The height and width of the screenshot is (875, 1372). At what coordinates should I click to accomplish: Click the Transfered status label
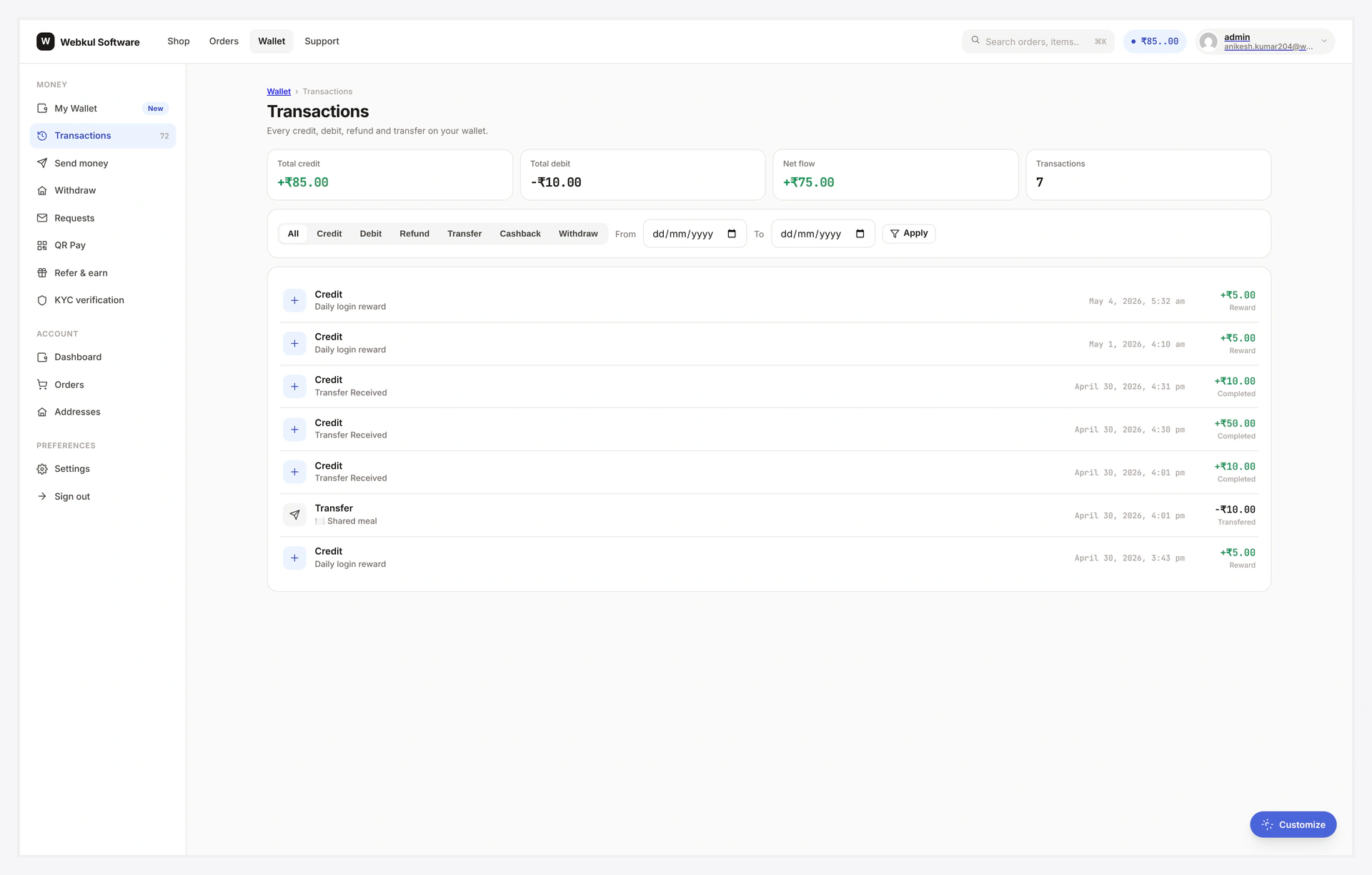pos(1236,523)
